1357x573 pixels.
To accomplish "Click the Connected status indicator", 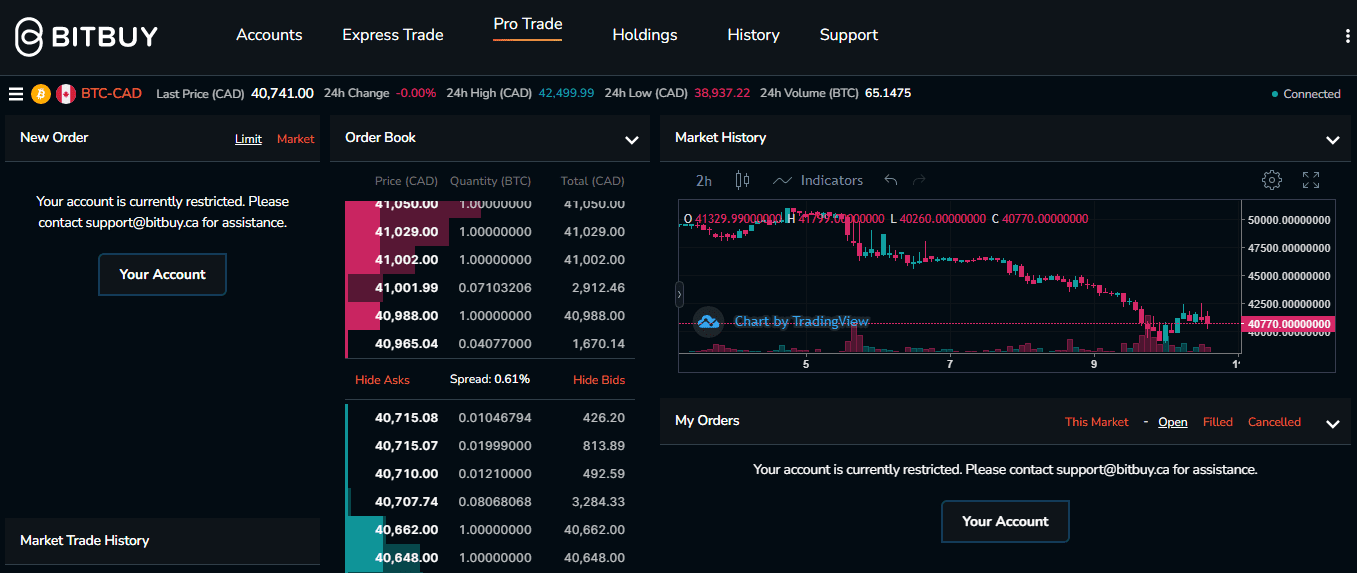I will point(1306,94).
